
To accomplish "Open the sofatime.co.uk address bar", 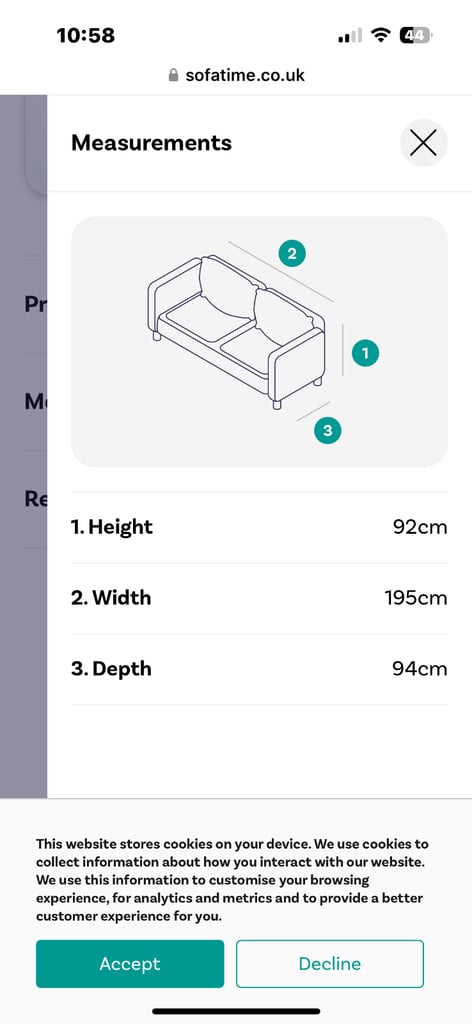I will [x=236, y=75].
